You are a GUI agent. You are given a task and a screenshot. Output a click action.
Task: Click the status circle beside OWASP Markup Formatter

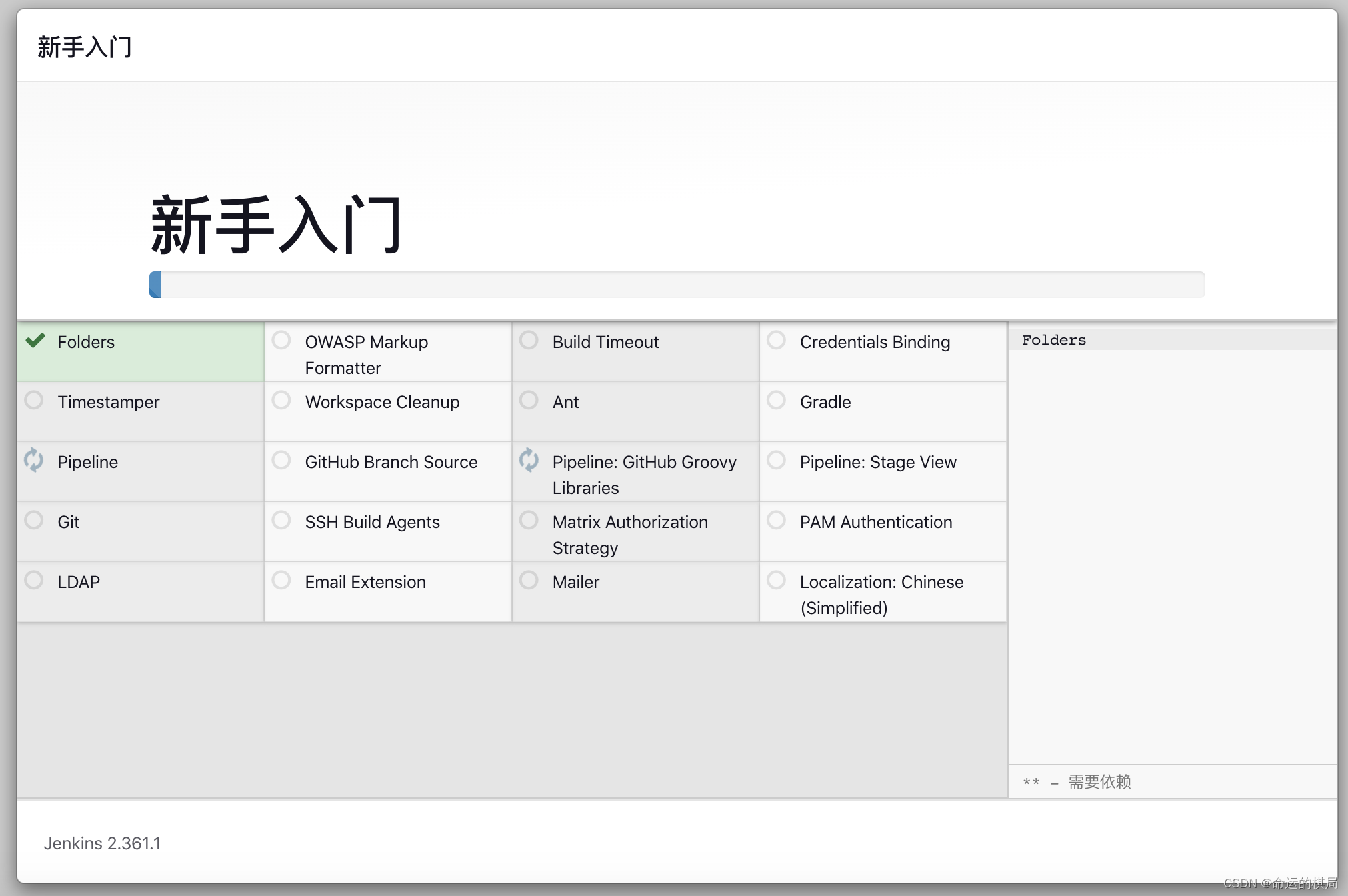pyautogui.click(x=281, y=341)
